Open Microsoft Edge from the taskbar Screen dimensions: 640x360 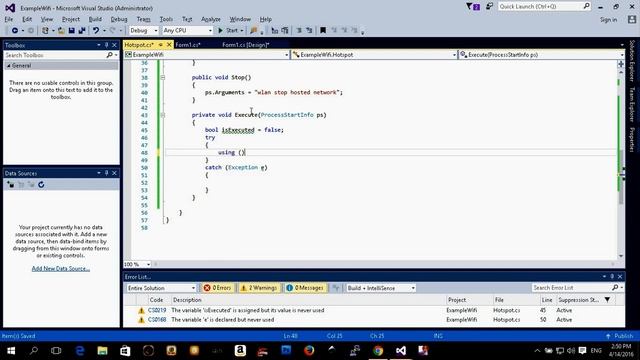tap(80, 351)
